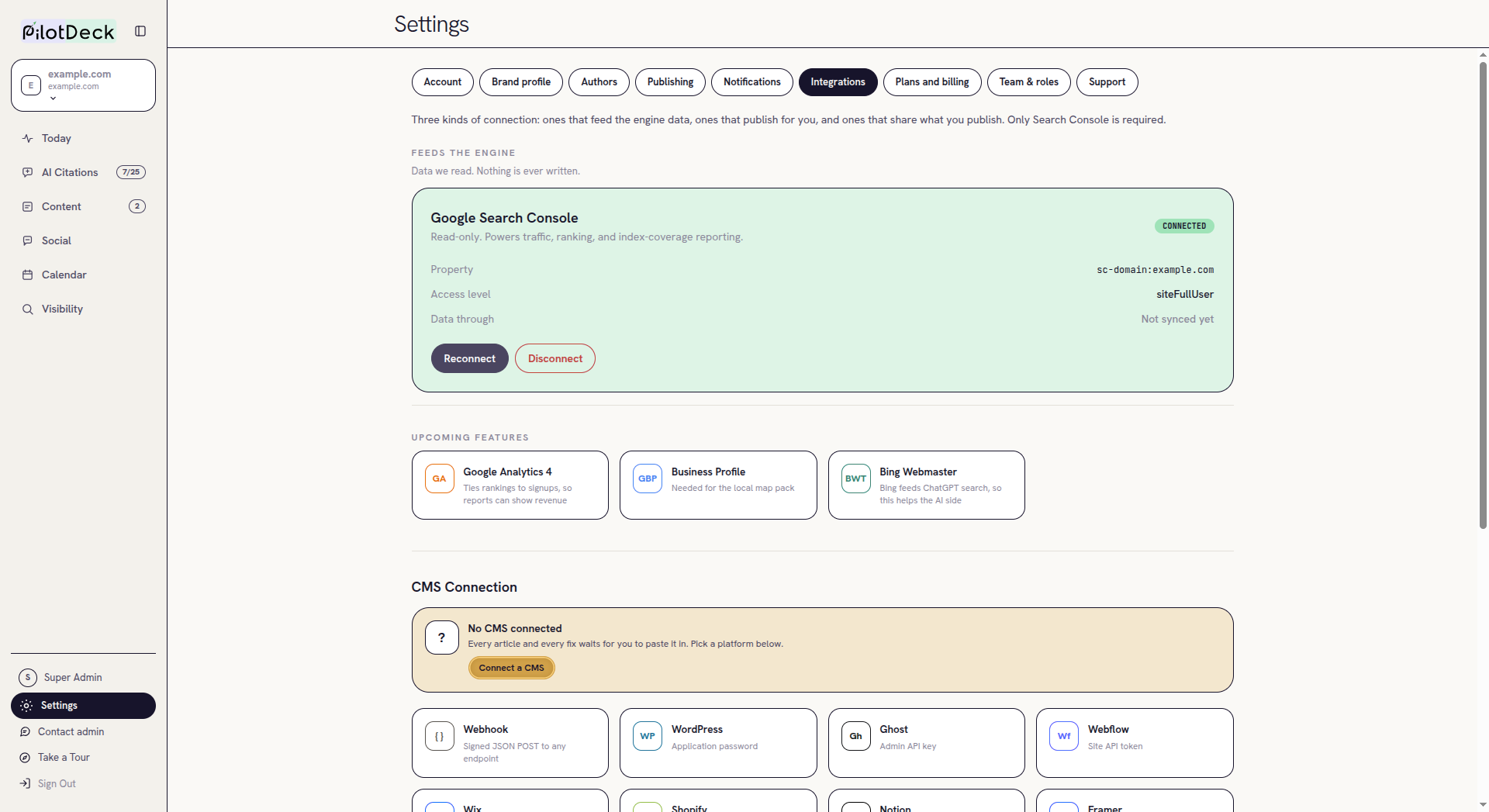Open the Account settings tab
1489x812 pixels.
(x=443, y=82)
